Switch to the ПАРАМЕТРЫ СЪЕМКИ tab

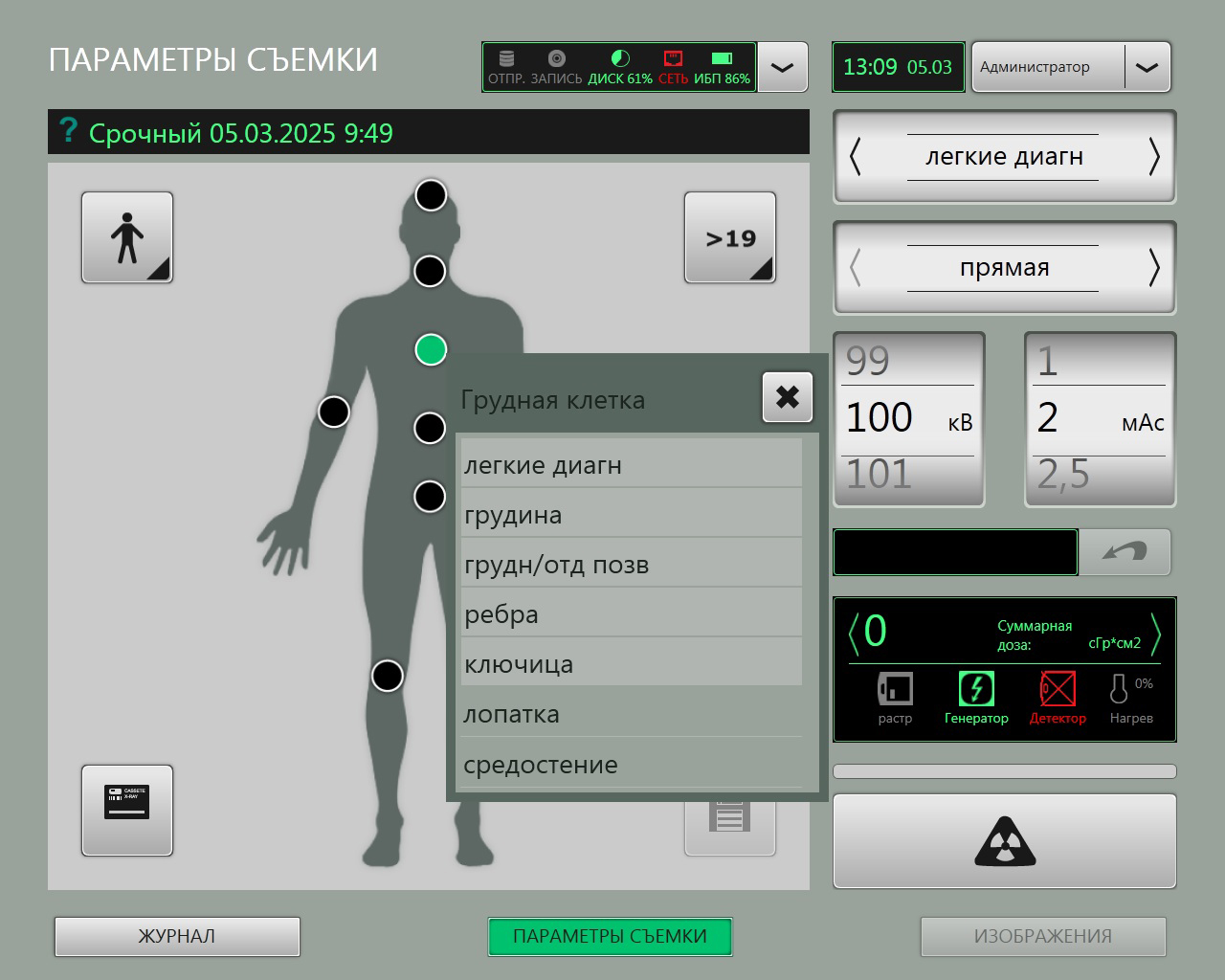coord(610,936)
